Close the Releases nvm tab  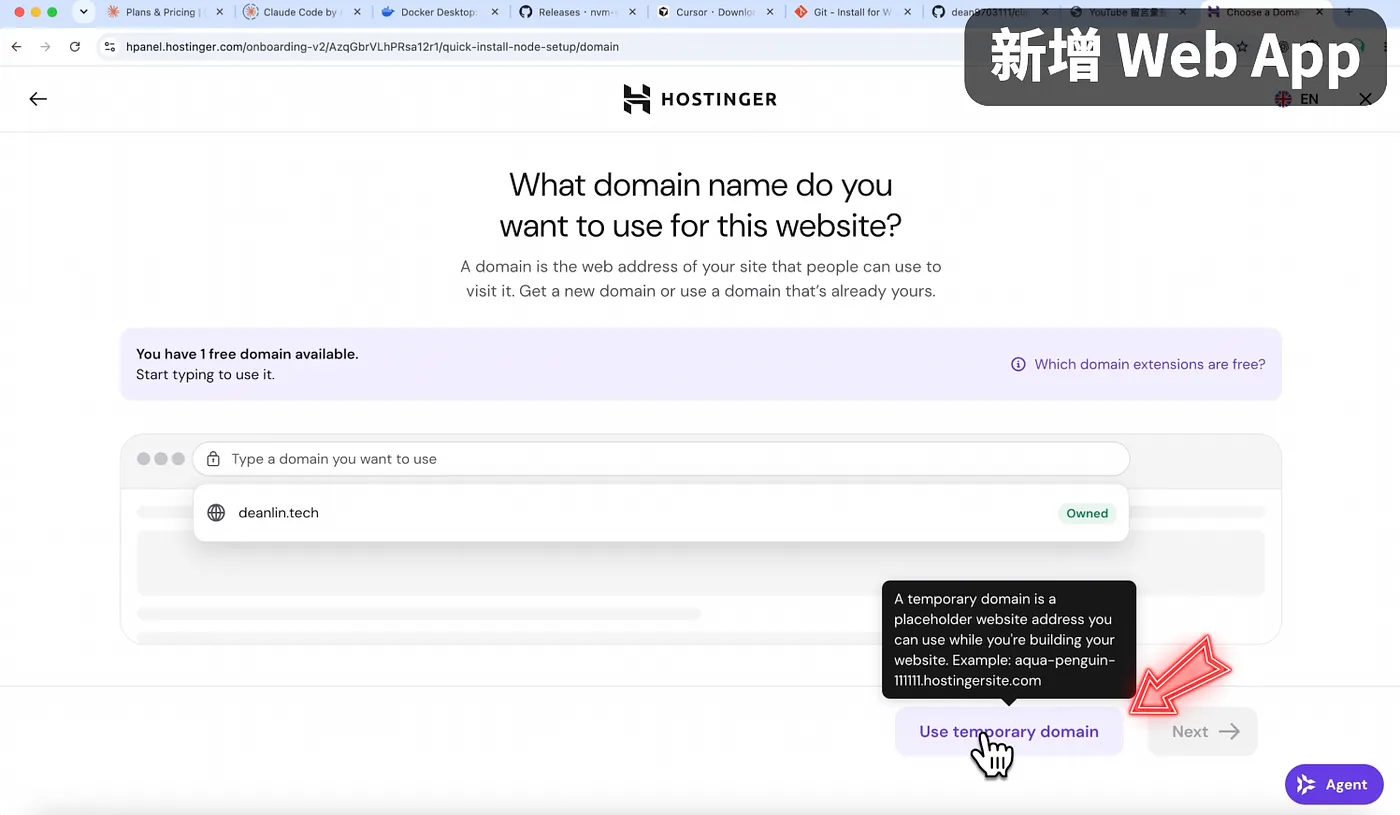pyautogui.click(x=633, y=12)
